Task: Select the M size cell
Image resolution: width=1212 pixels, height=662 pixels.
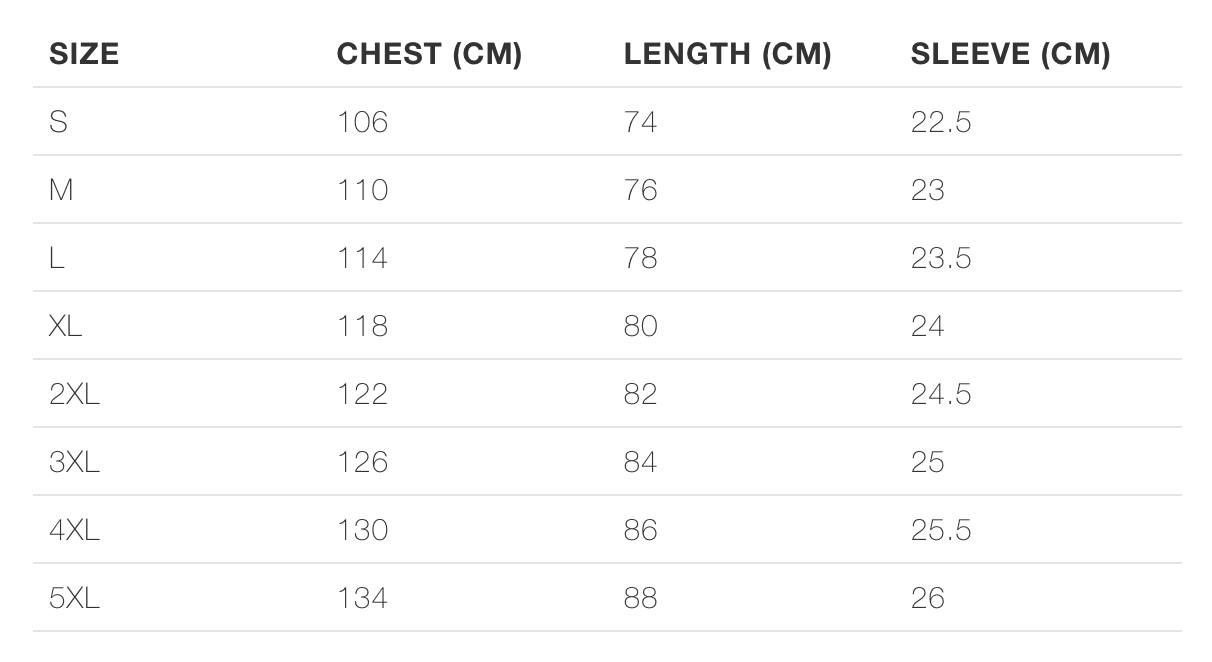Action: tap(61, 190)
